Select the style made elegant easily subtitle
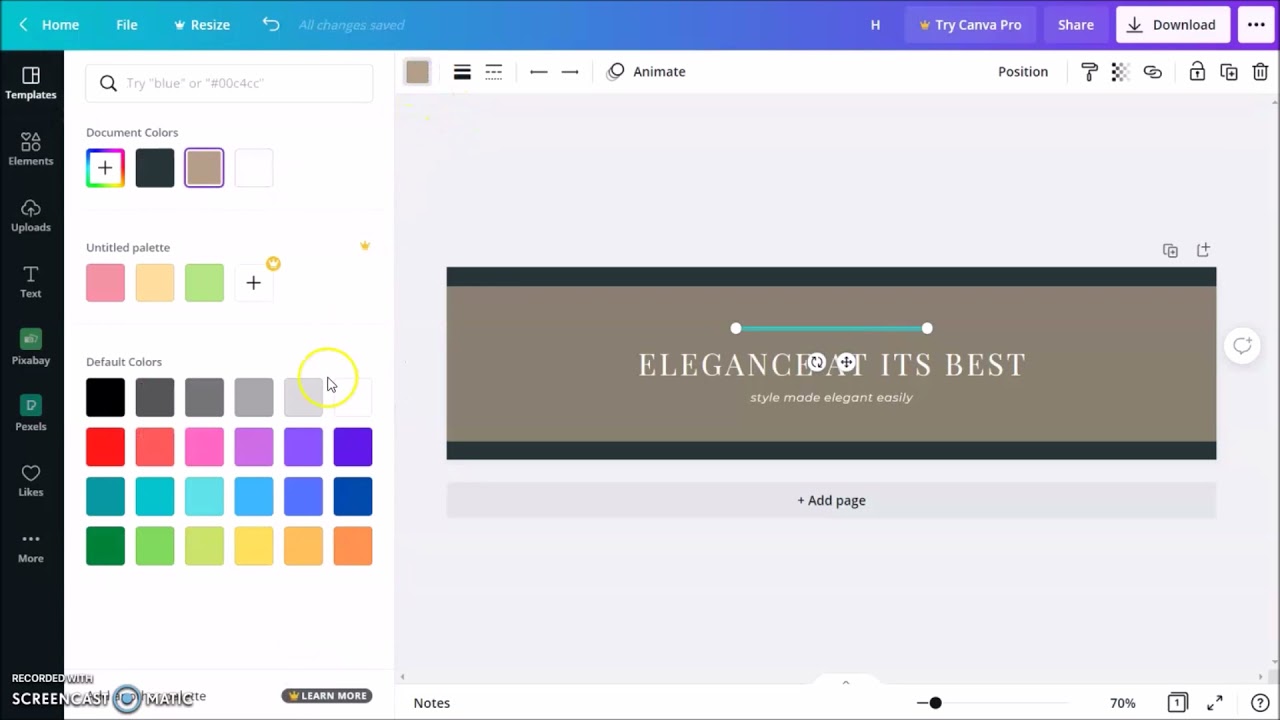Screen dimensions: 1280x720 [x=831, y=397]
